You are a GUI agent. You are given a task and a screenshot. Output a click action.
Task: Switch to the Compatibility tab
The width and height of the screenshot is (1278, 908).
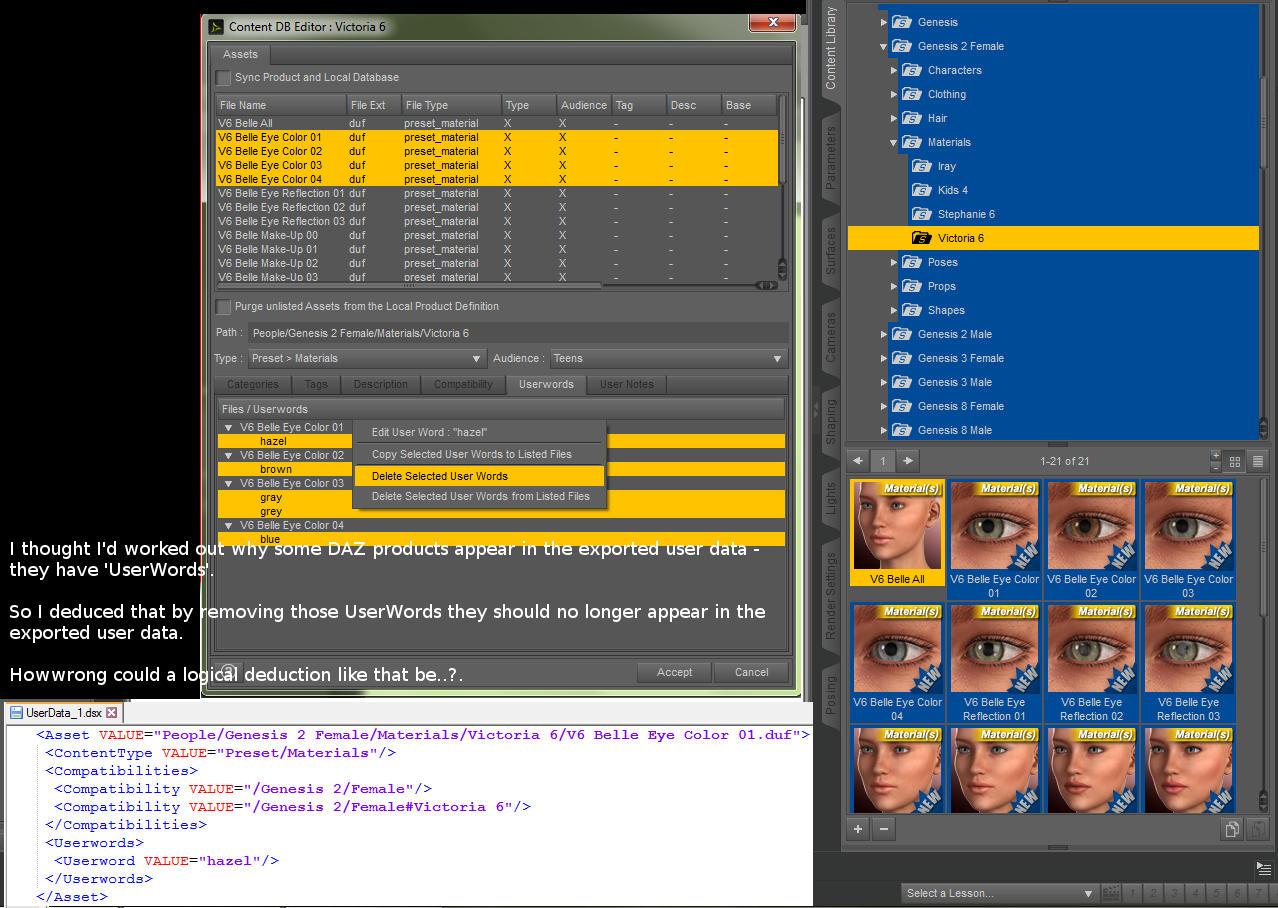[463, 384]
